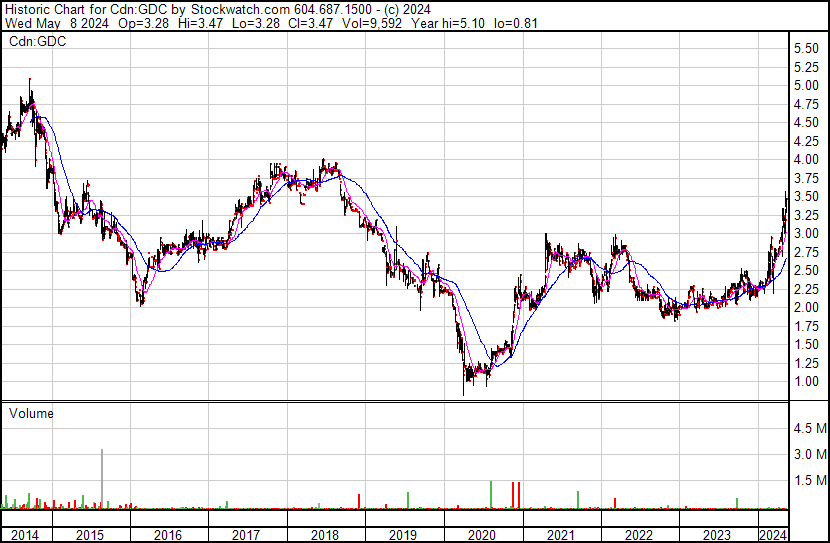Click the 'Year hi=5.10' text
The image size is (830, 543).
[448, 23]
